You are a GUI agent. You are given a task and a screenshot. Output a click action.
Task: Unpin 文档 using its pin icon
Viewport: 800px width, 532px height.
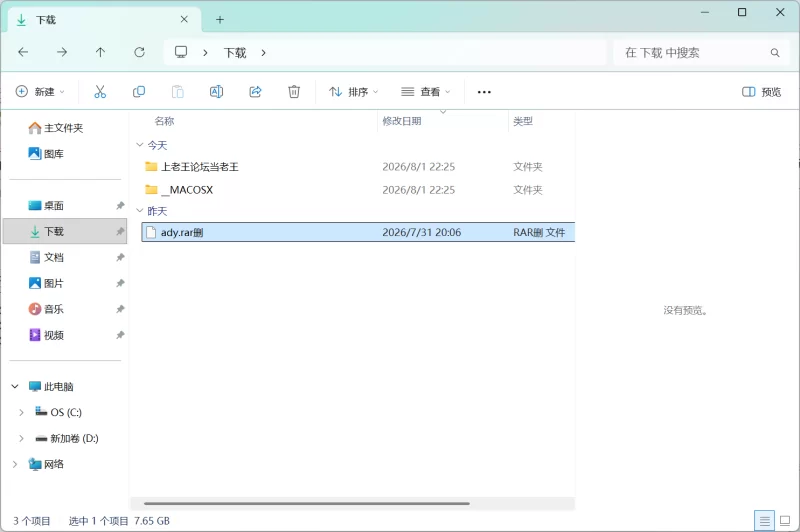120,258
